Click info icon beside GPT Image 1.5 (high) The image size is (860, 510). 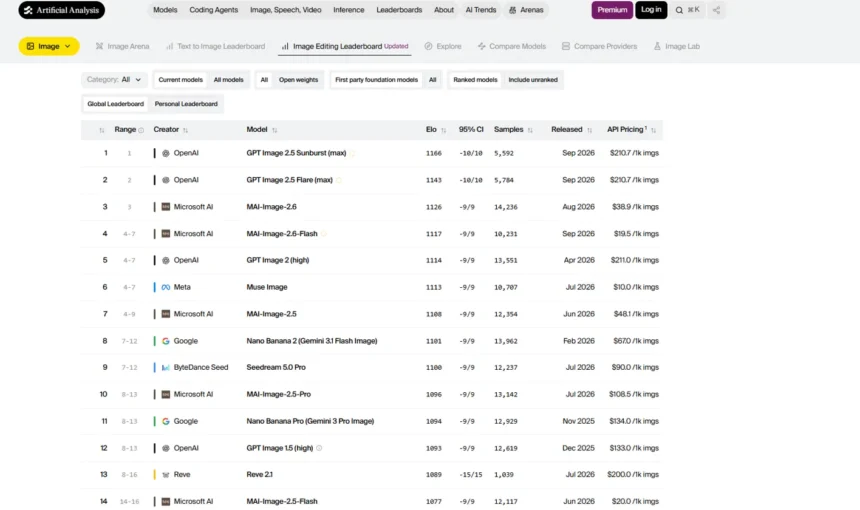tap(319, 448)
